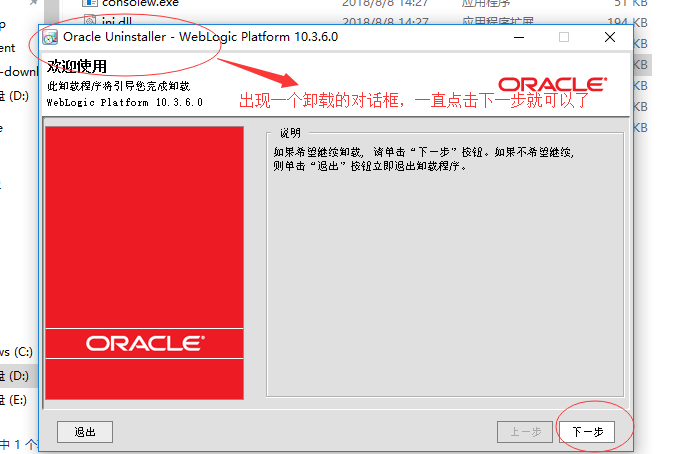Screen dimensions: 681x454
Task: Click the 2018/8/8 14:27 date of consolew.exe
Action: click(385, 3)
